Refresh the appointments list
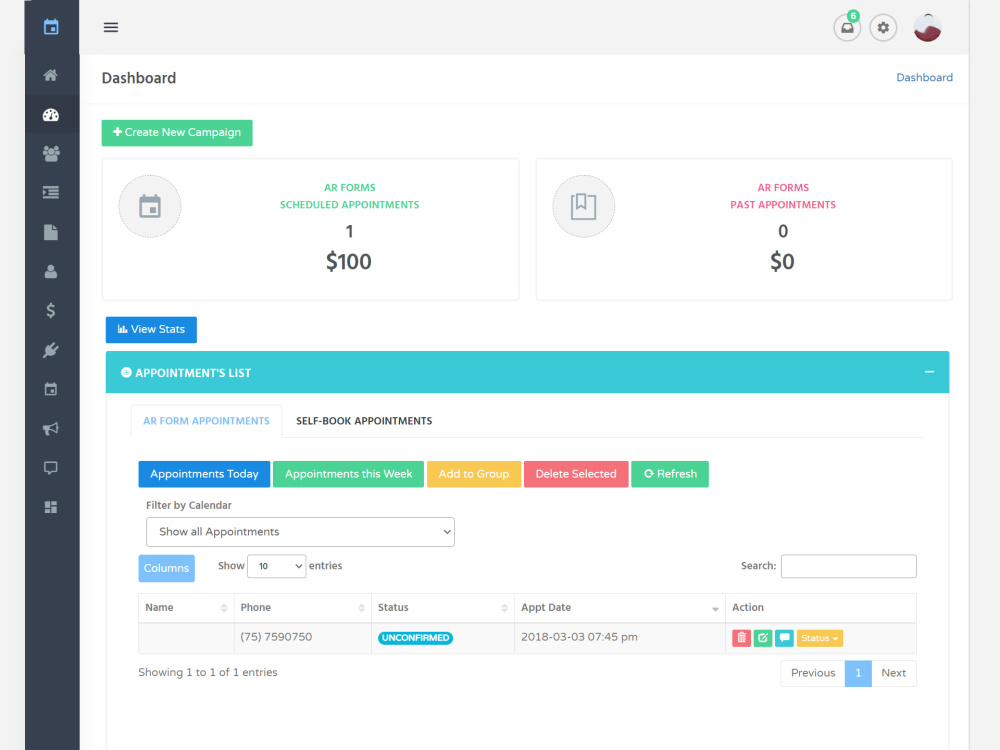Screen dimensions: 1000x750 point(670,474)
